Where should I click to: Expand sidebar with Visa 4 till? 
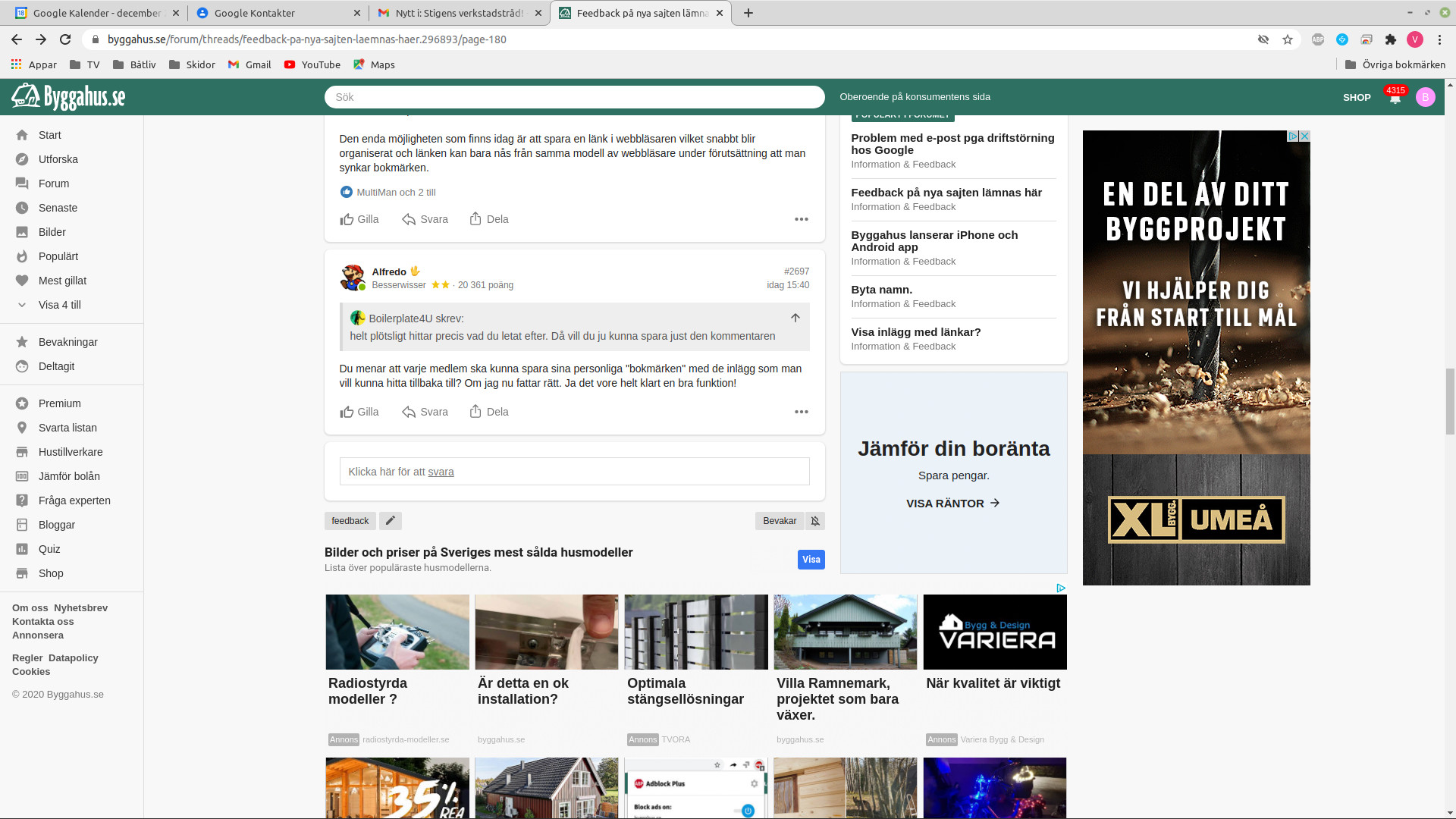click(59, 305)
